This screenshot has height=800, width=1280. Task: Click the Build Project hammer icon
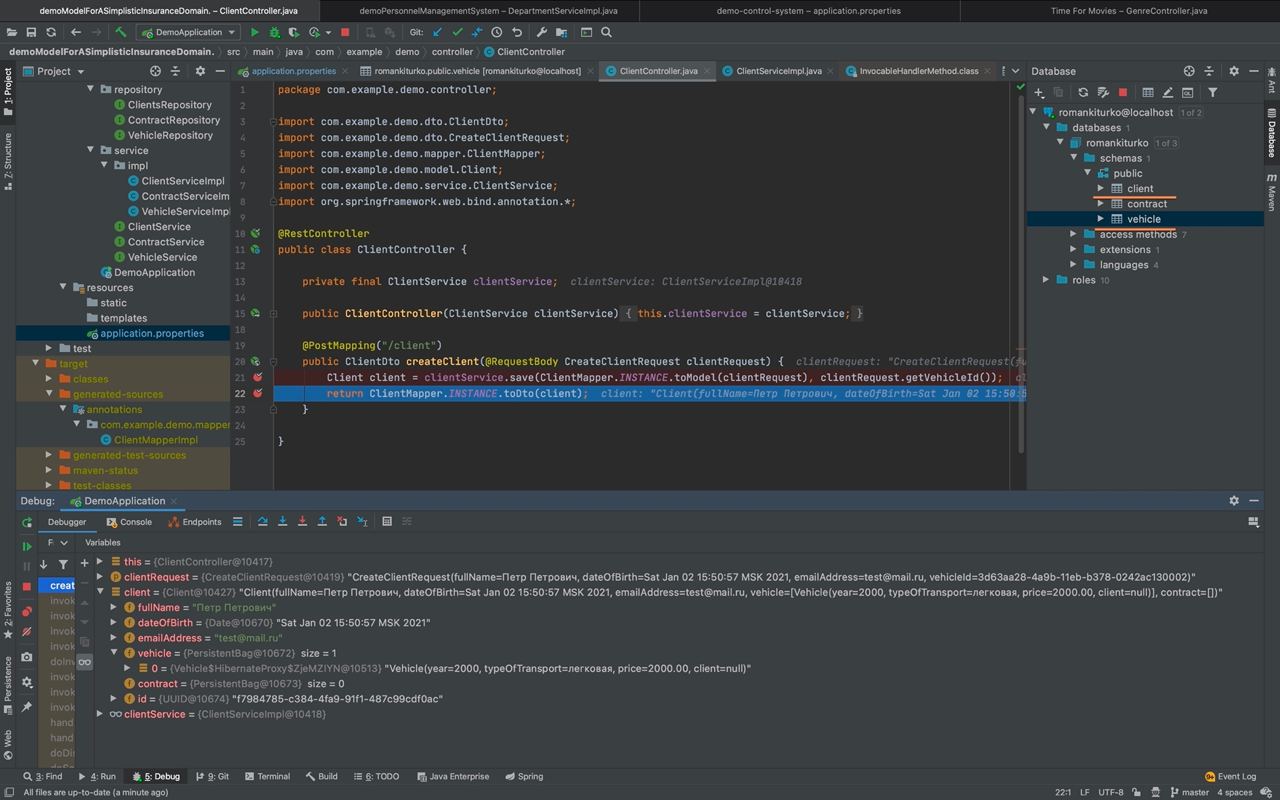121,32
